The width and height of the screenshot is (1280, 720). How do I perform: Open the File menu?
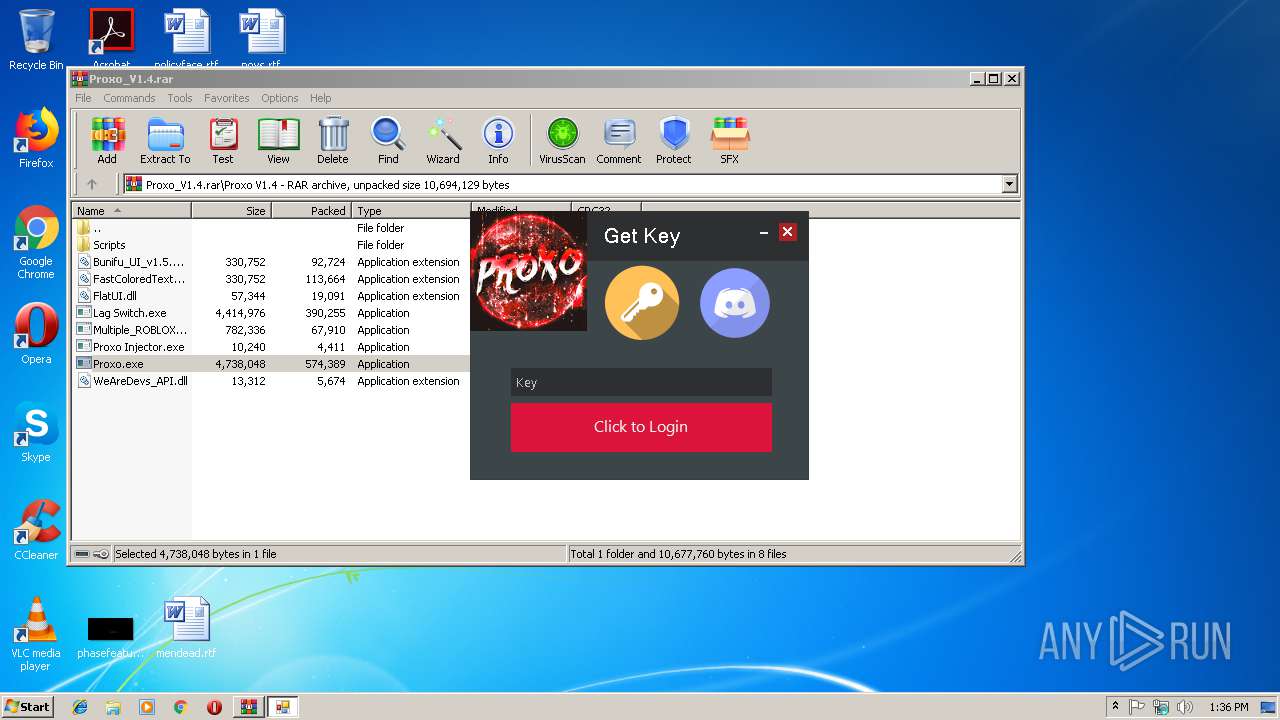pos(83,98)
